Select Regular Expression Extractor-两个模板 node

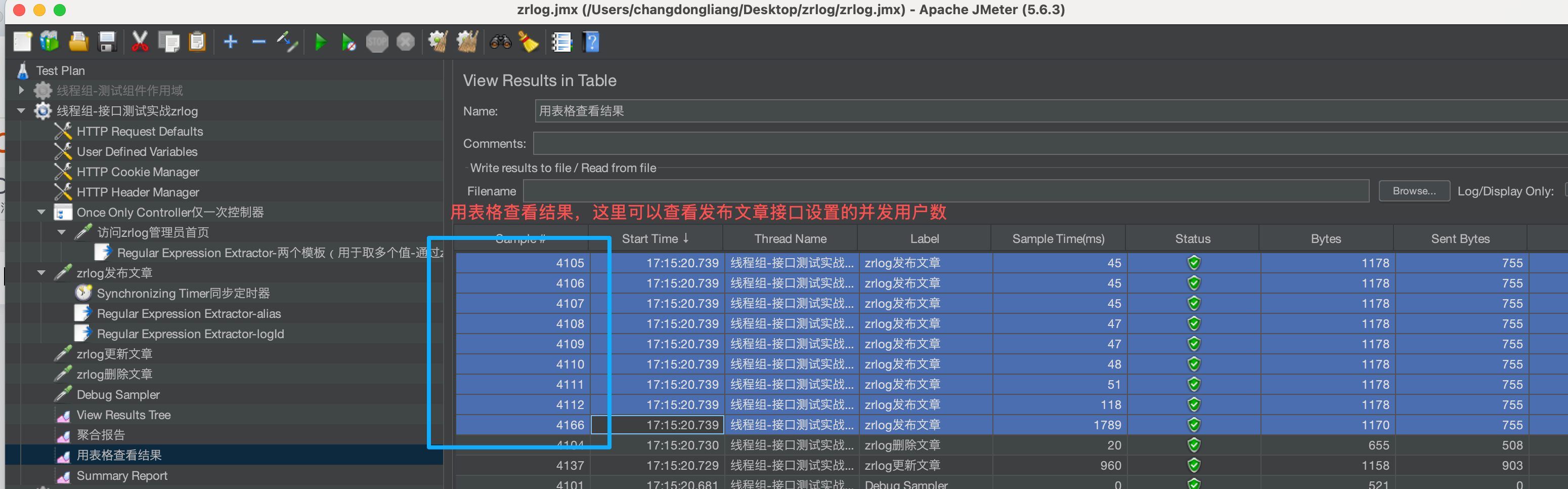click(280, 252)
